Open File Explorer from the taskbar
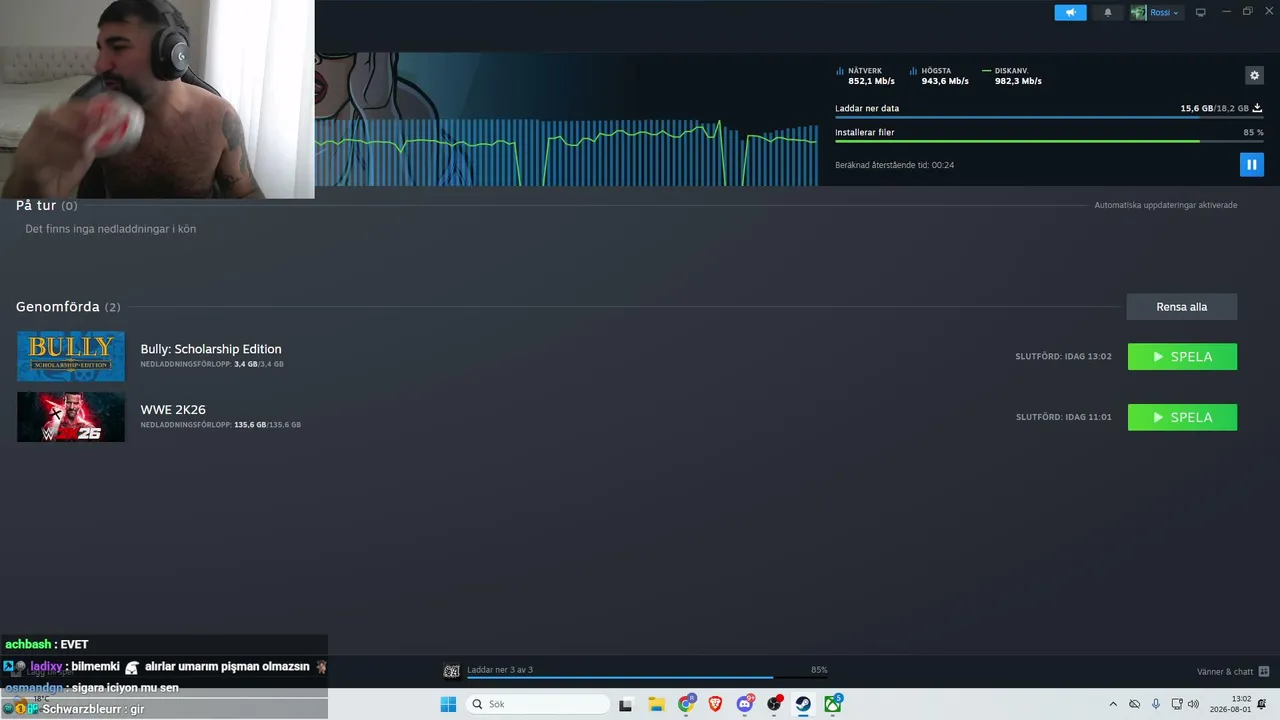This screenshot has height=720, width=1280. (x=656, y=704)
